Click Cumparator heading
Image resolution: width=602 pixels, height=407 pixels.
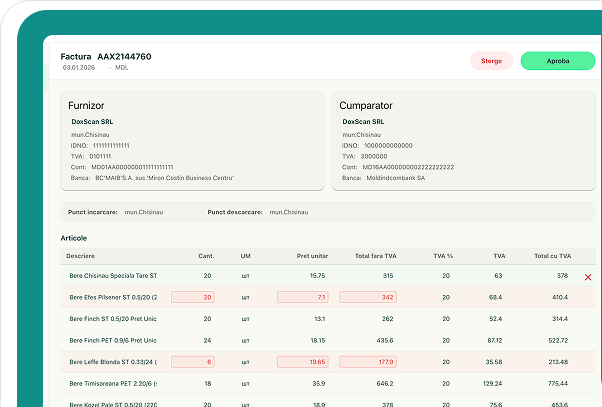point(366,106)
